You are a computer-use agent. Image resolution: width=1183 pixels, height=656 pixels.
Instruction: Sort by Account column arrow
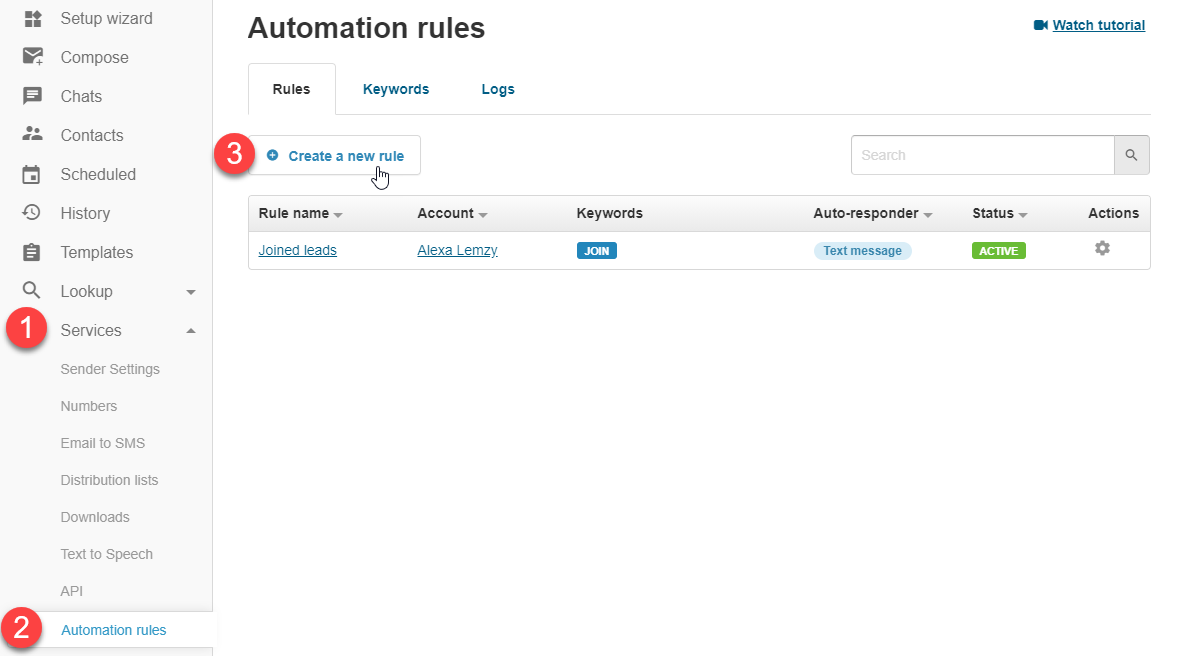[483, 215]
